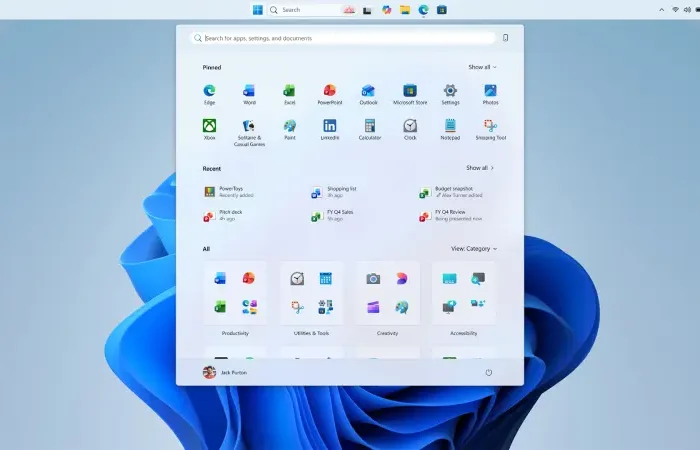Expand the system tray hidden icons chevron
Viewport: 700px width, 450px height.
[661, 10]
